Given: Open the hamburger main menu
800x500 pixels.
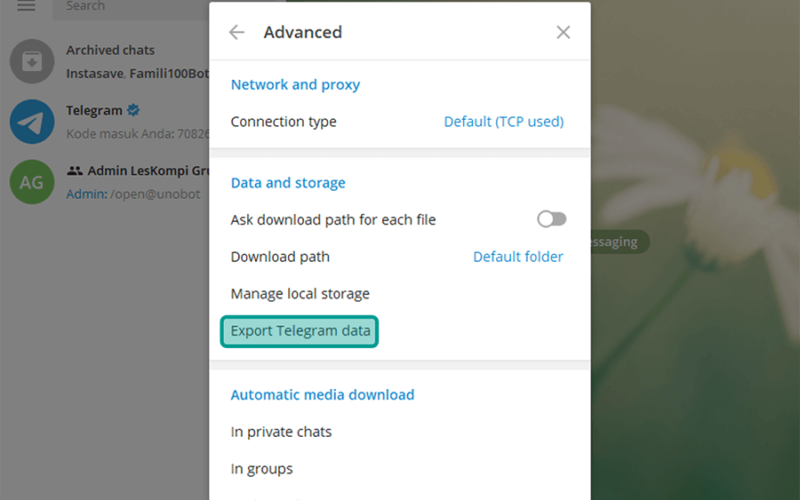Looking at the screenshot, I should point(26,6).
